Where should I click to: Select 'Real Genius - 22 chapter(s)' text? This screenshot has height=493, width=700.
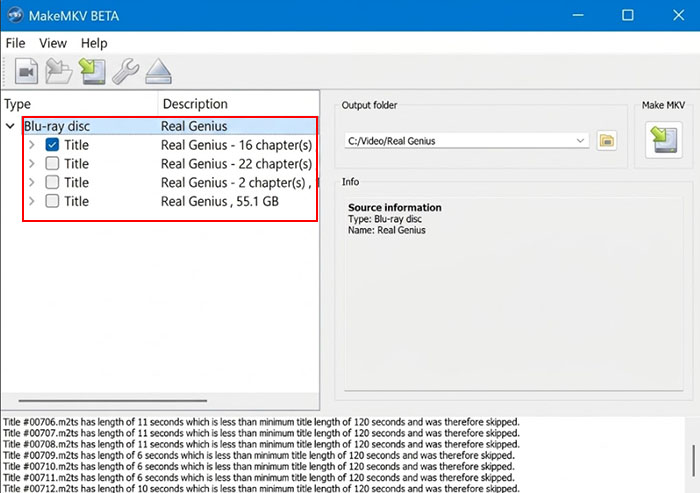click(236, 164)
